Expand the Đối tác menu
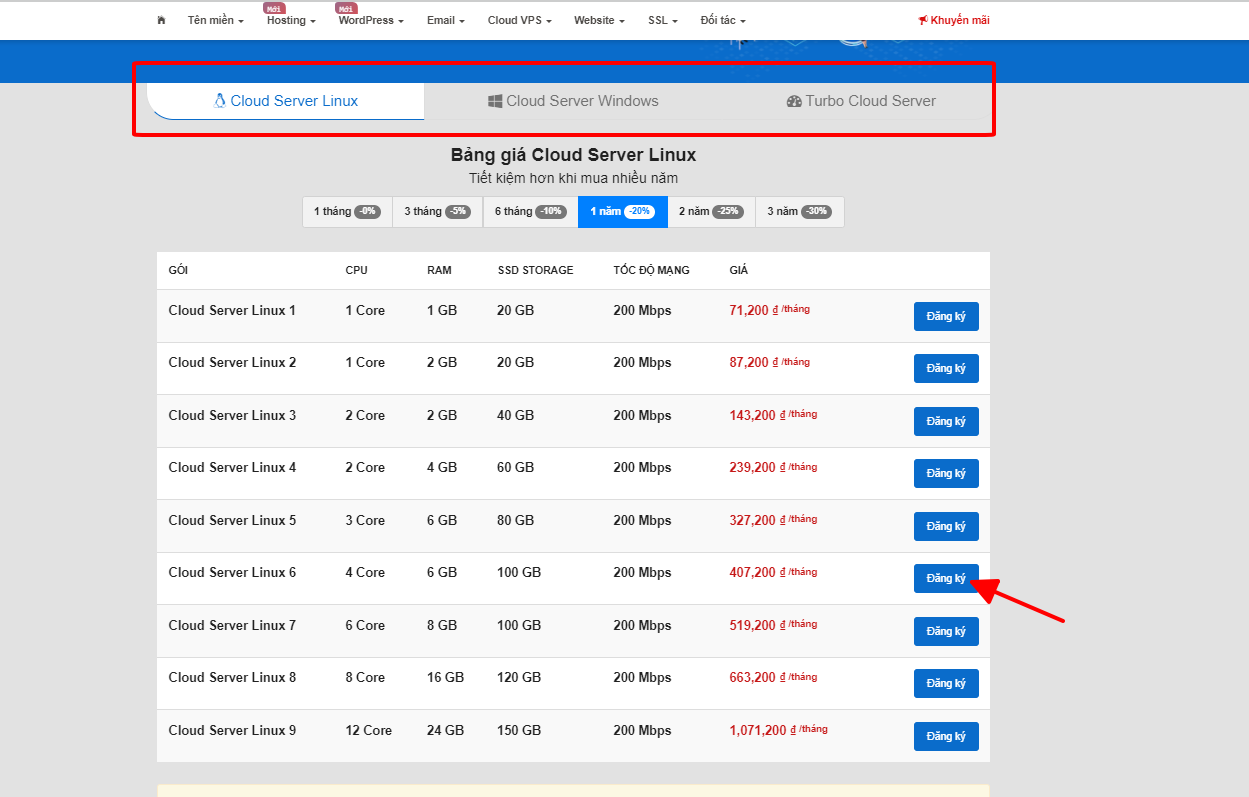Image resolution: width=1249 pixels, height=797 pixels. pos(723,20)
